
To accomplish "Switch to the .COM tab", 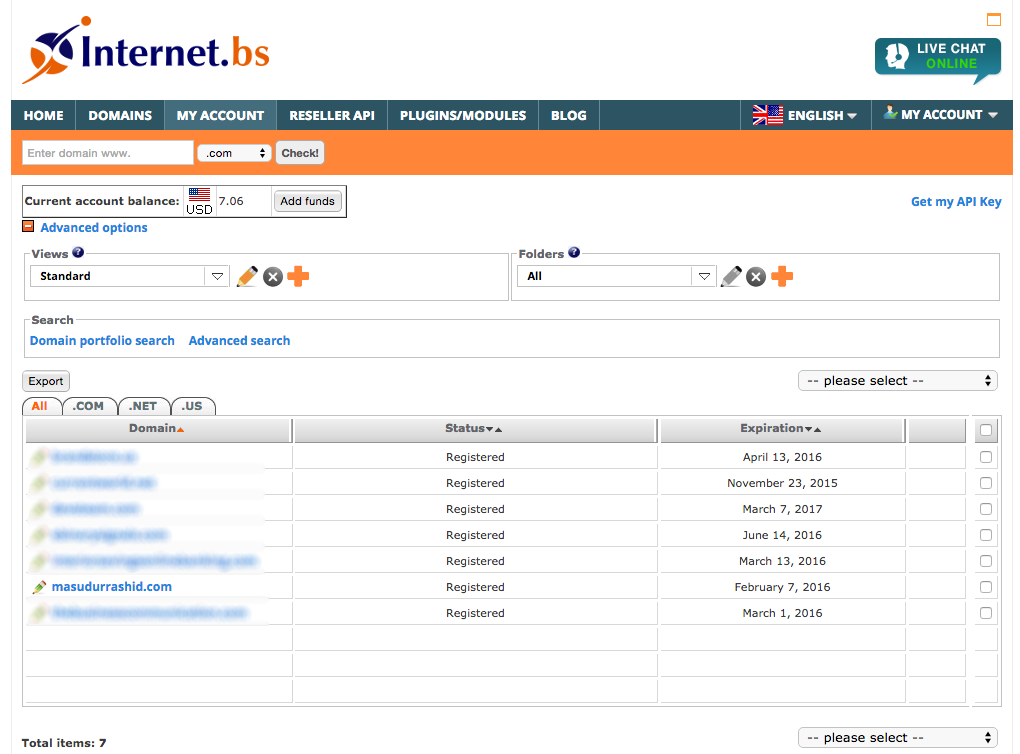I will click(x=88, y=406).
